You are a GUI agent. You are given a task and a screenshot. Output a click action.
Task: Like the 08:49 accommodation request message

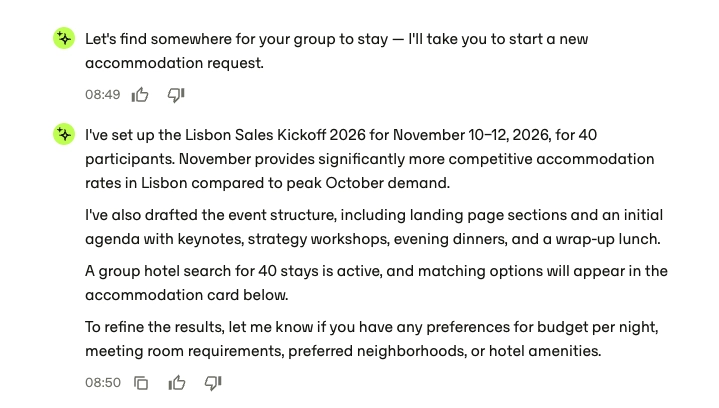pyautogui.click(x=140, y=95)
